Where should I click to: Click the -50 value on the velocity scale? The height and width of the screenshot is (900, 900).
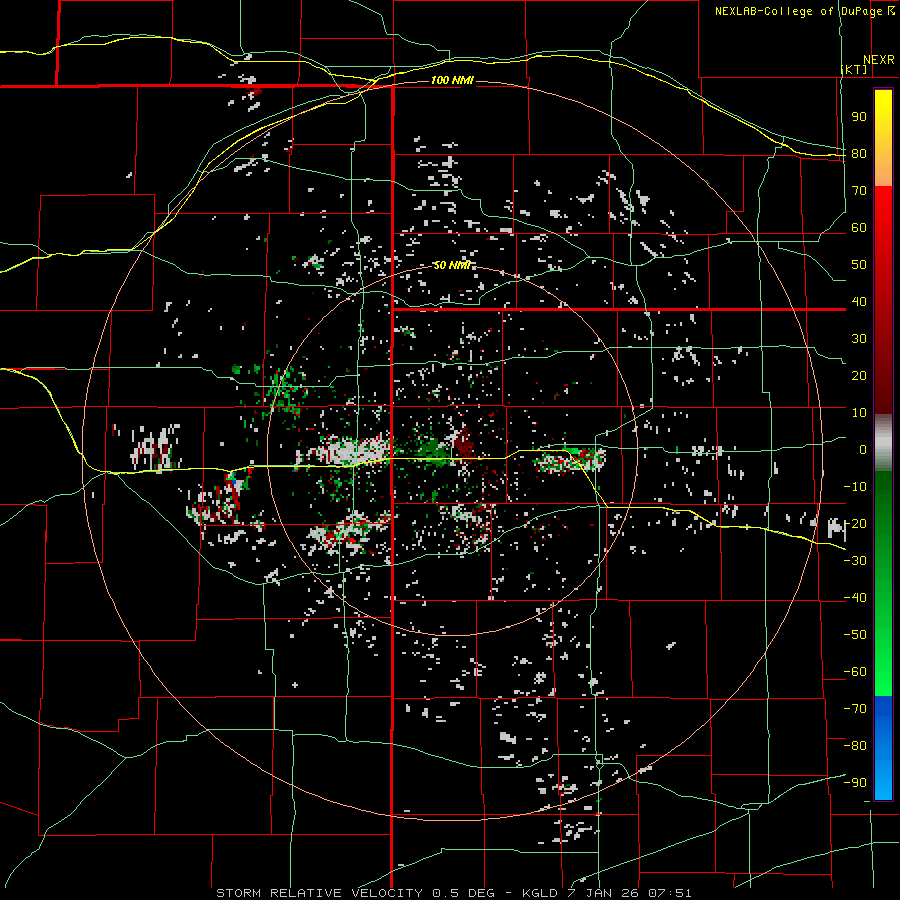click(855, 635)
